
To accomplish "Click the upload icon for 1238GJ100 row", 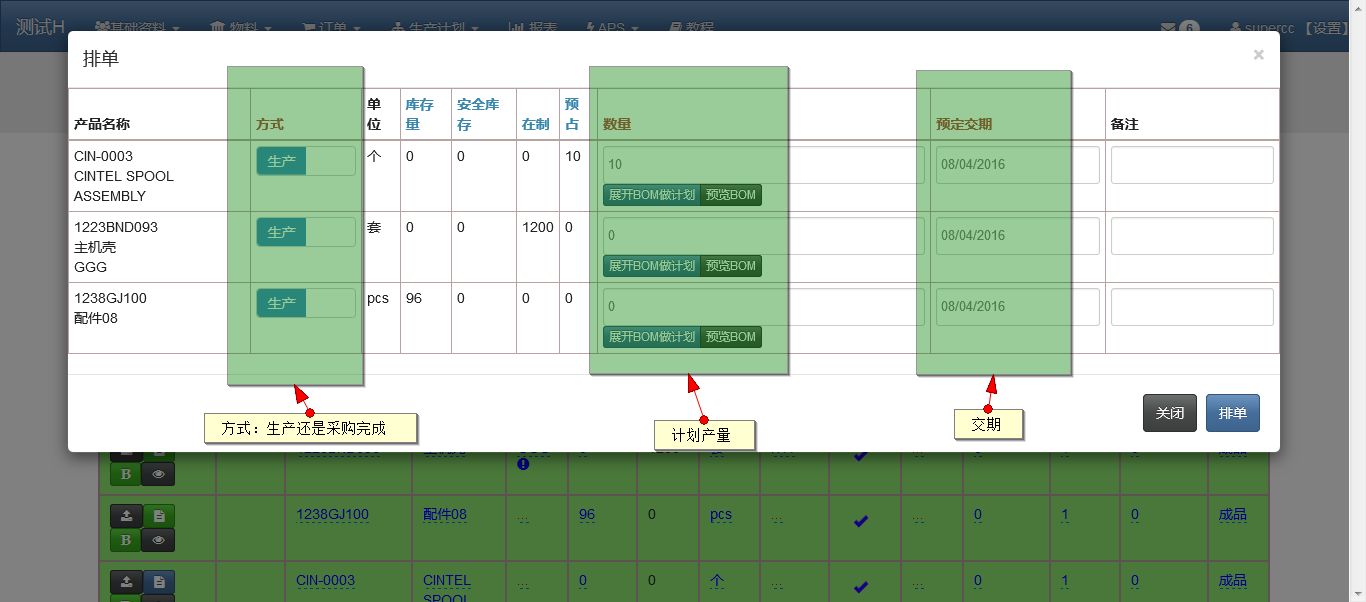I will tap(126, 514).
